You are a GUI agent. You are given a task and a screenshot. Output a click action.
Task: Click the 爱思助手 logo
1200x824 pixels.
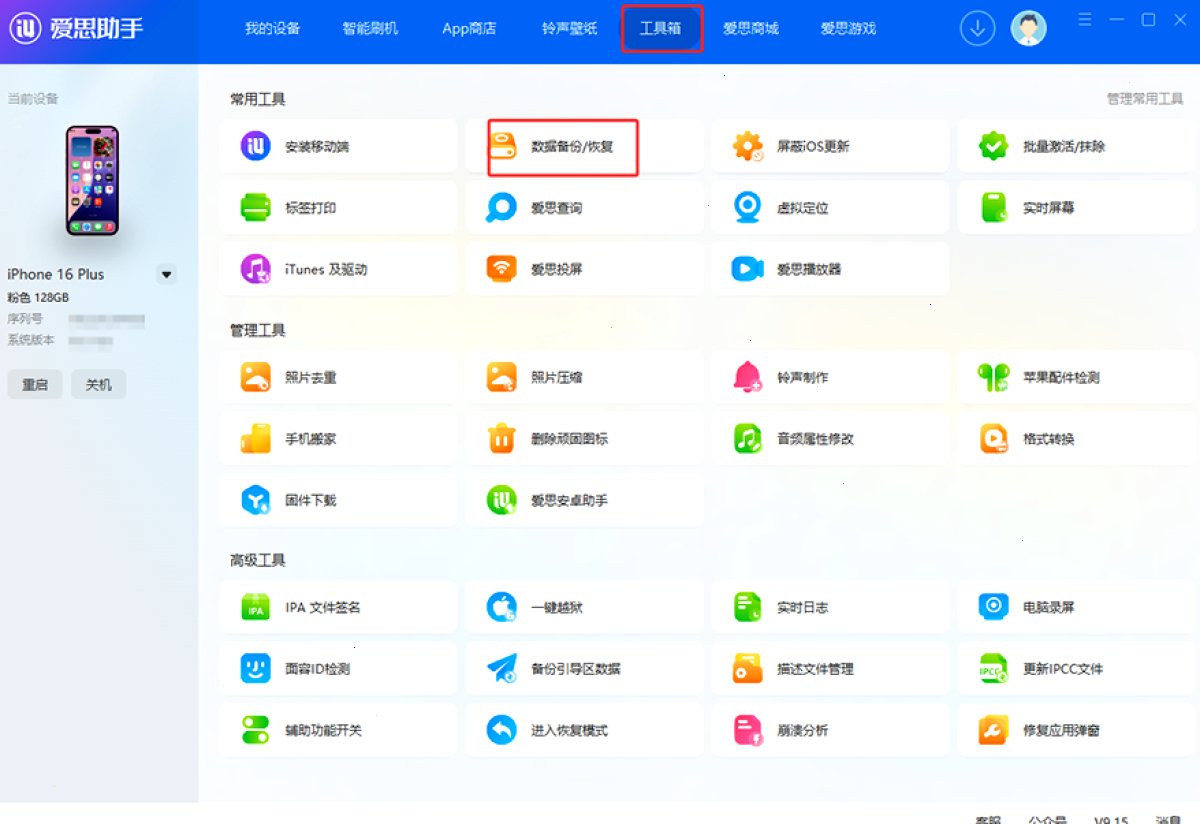pos(77,28)
